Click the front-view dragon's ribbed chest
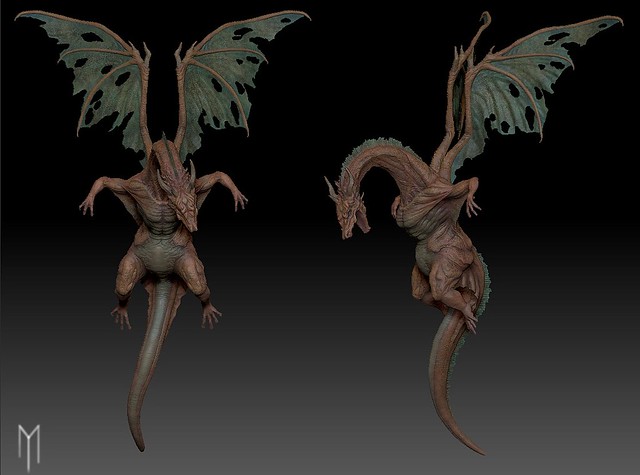The width and height of the screenshot is (640, 475). point(158,215)
